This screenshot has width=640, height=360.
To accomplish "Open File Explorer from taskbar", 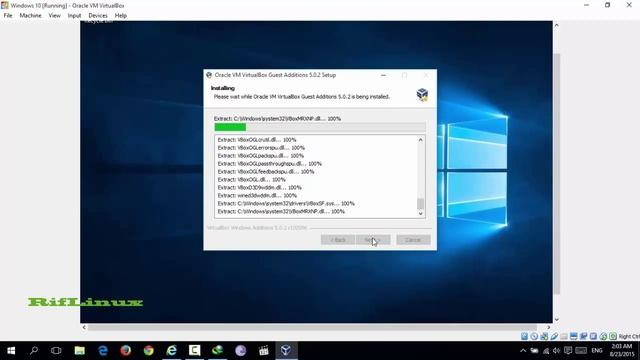I will click(x=80, y=351).
